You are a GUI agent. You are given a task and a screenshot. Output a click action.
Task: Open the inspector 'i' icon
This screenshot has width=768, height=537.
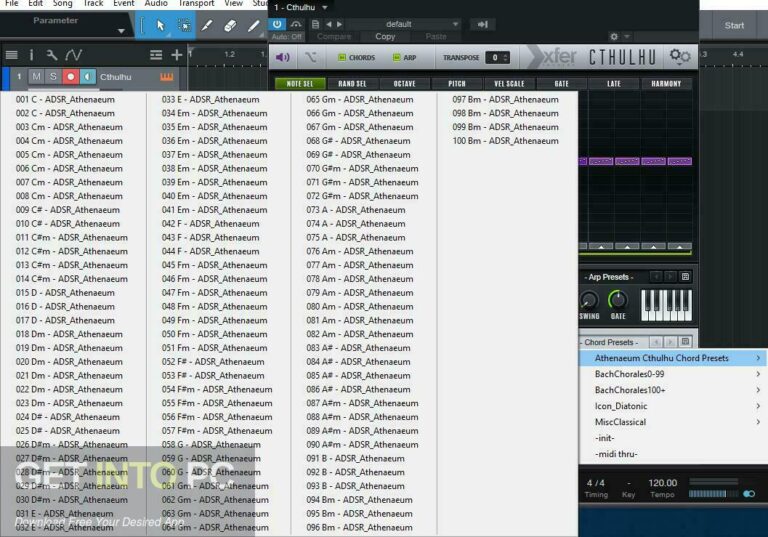(31, 55)
